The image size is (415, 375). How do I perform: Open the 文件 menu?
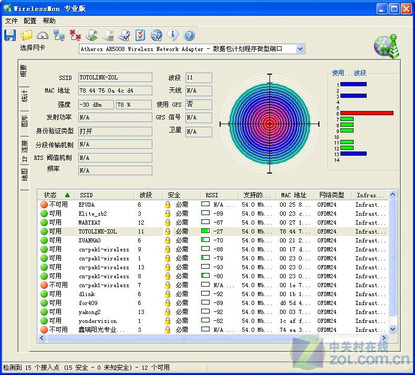[x=11, y=21]
